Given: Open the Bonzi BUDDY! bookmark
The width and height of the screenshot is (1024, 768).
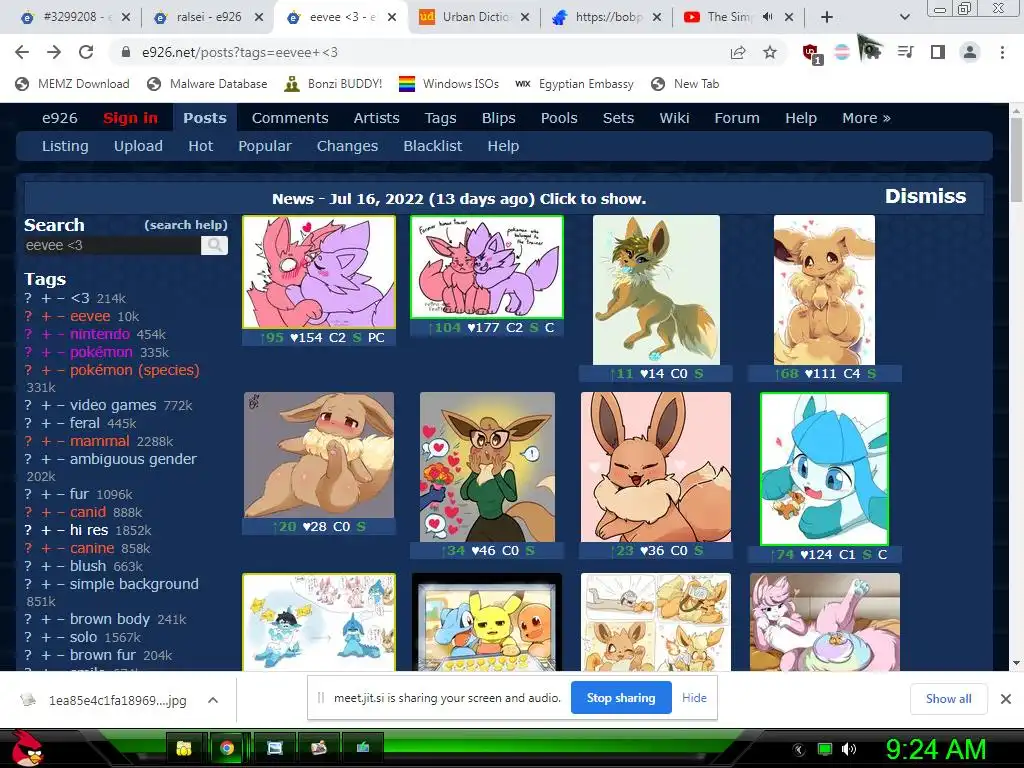Looking at the screenshot, I should point(333,84).
